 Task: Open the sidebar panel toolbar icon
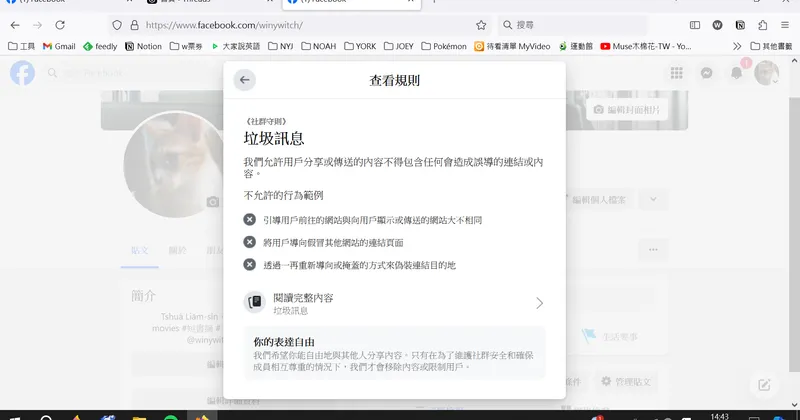click(694, 25)
